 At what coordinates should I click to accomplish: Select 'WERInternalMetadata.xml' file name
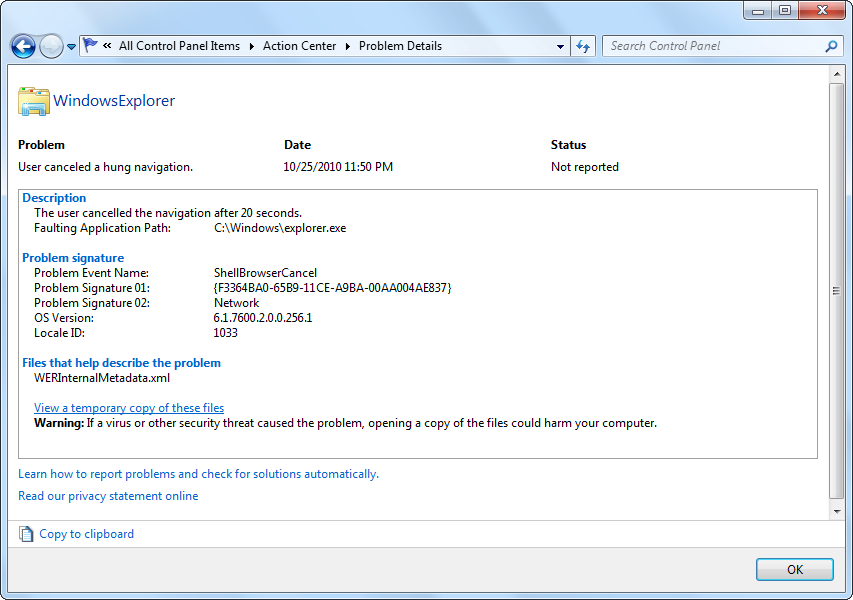102,378
